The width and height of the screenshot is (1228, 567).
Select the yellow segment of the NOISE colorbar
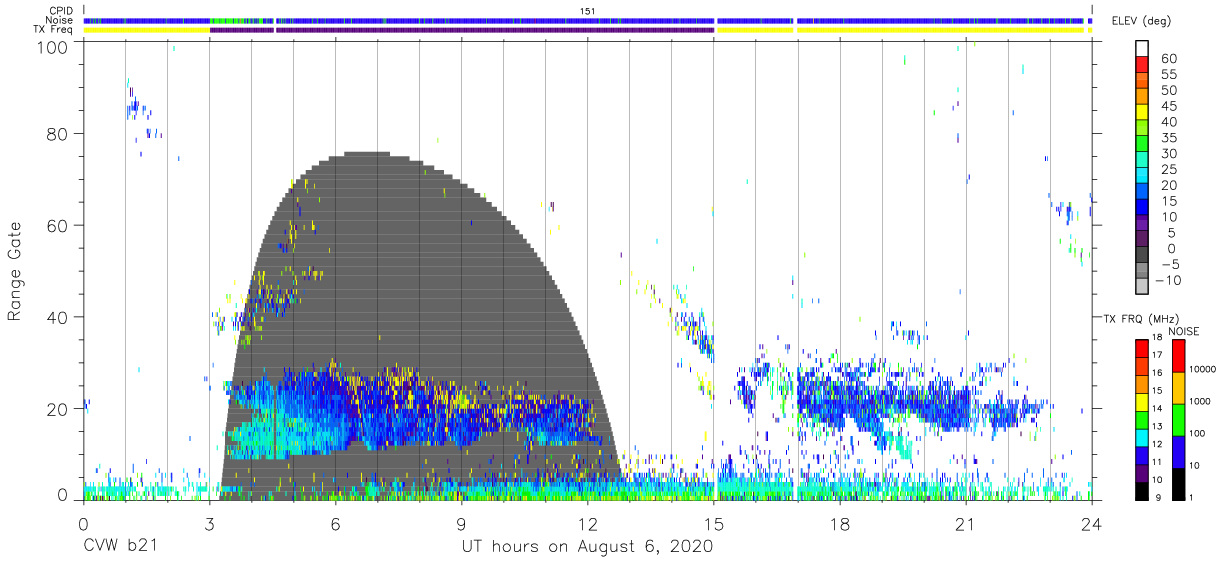click(1178, 388)
